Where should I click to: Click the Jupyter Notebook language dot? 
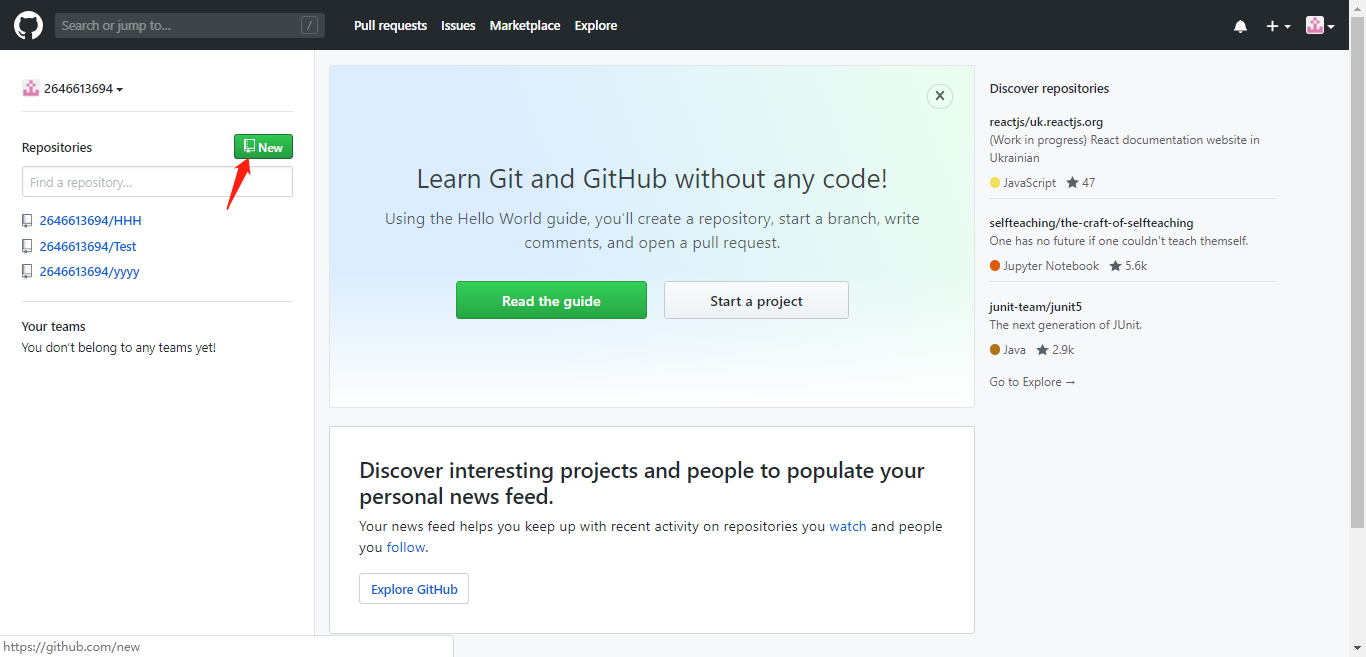pos(995,266)
